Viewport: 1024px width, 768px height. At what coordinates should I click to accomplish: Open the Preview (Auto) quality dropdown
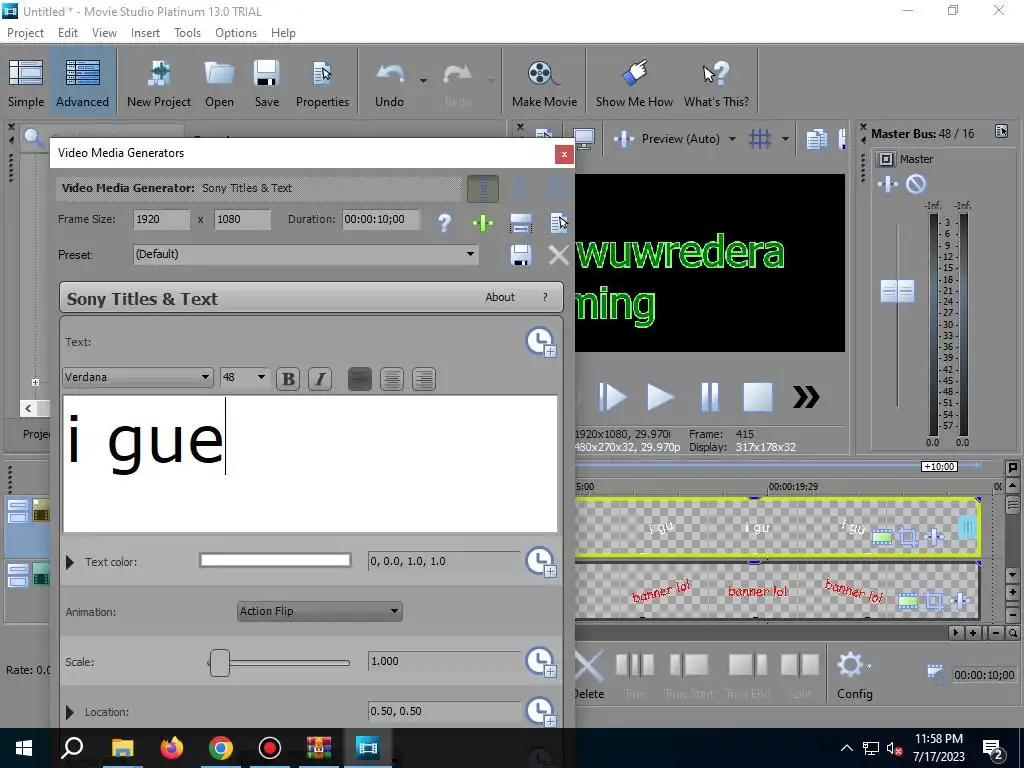(732, 139)
